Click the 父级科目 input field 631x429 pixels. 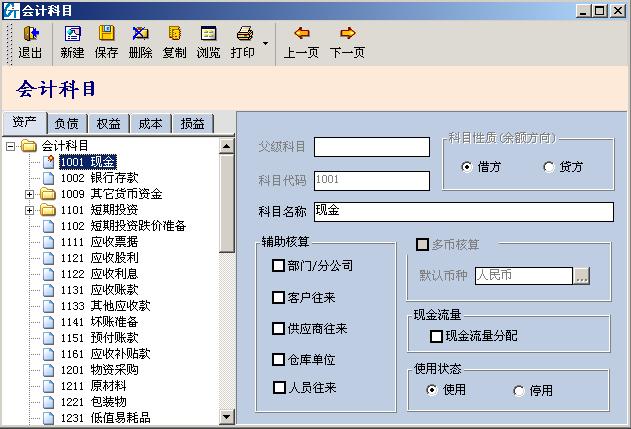[372, 147]
